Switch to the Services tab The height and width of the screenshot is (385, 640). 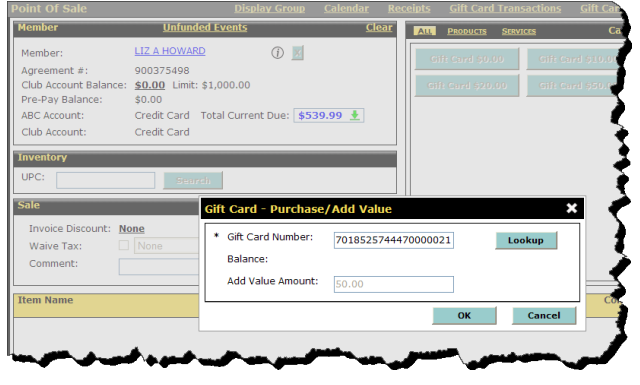click(519, 31)
